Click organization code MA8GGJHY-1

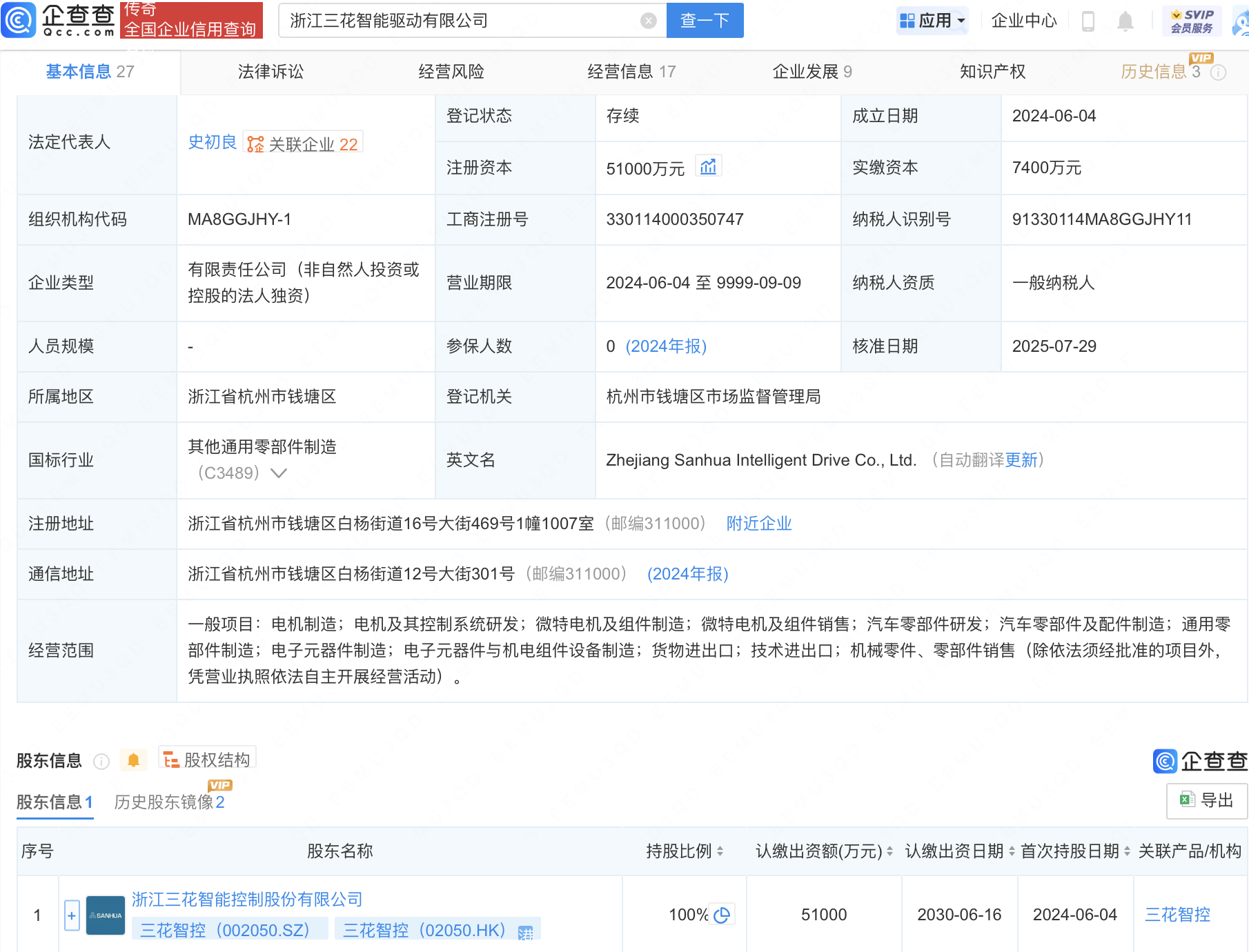point(239,219)
